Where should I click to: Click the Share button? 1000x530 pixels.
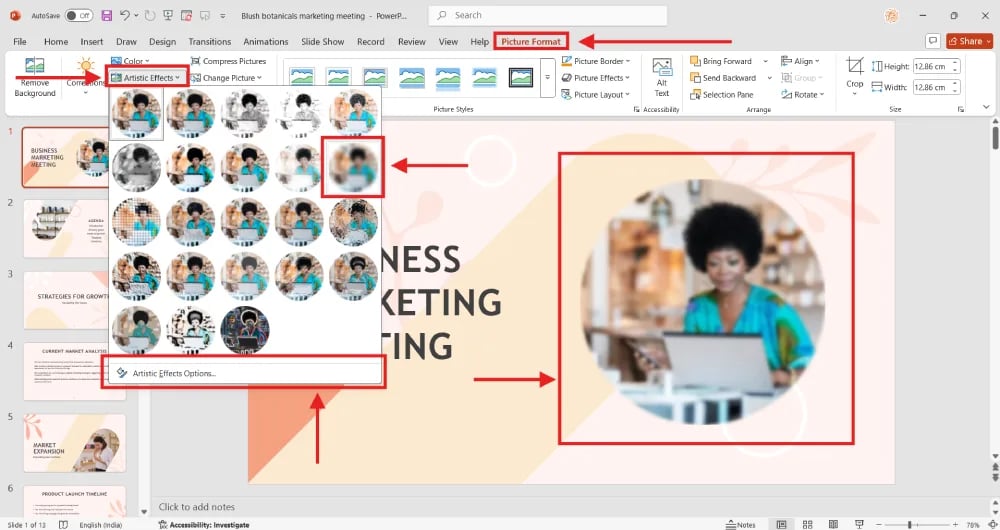tap(965, 41)
